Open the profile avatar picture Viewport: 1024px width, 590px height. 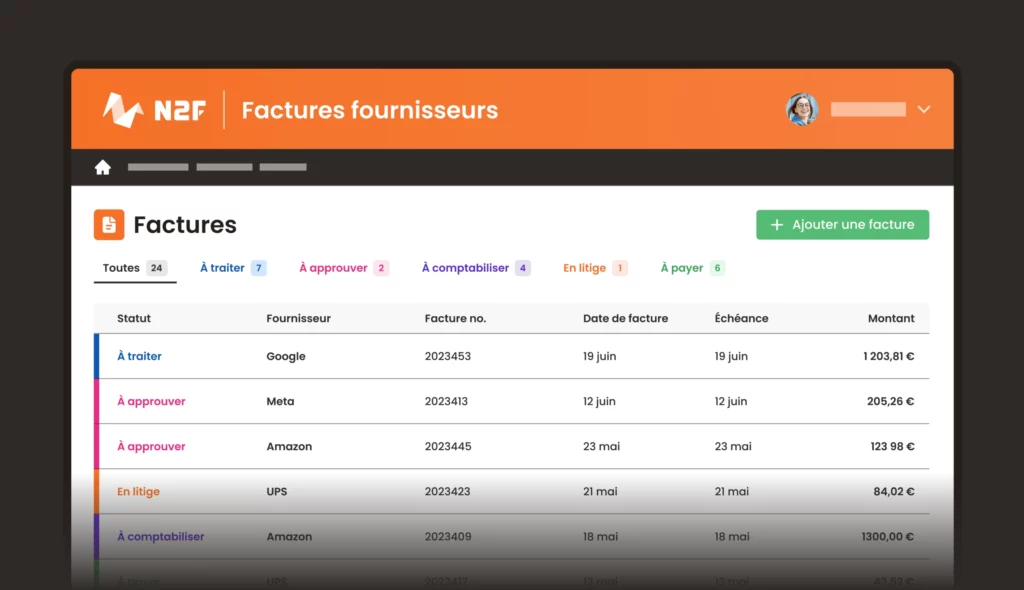coord(802,110)
